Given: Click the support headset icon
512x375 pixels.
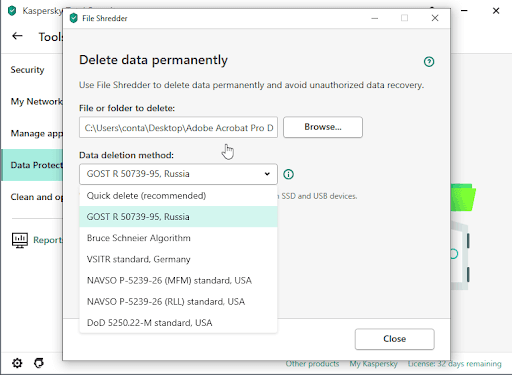Looking at the screenshot, I should click(x=39, y=363).
